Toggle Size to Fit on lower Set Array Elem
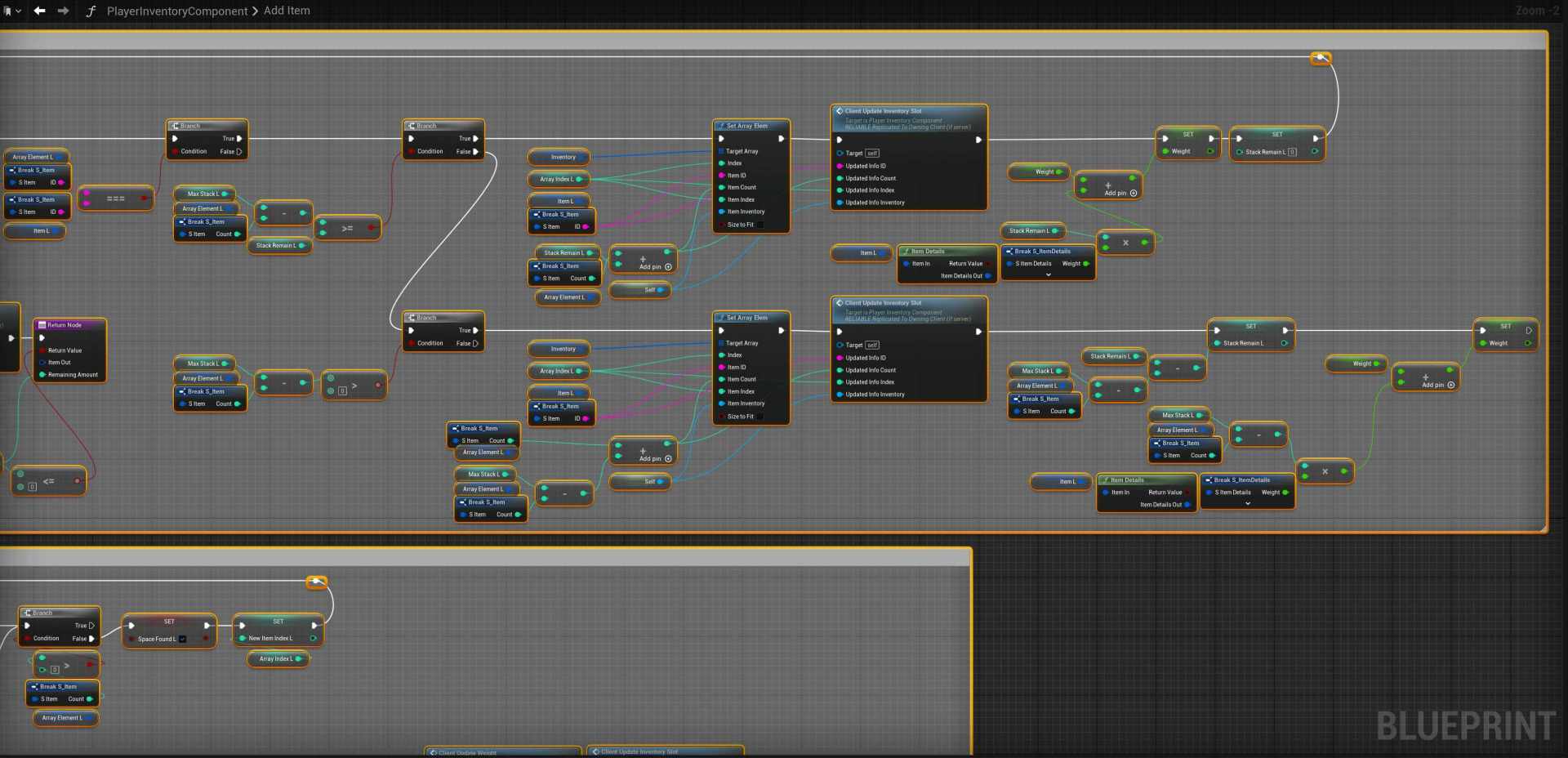 click(760, 417)
